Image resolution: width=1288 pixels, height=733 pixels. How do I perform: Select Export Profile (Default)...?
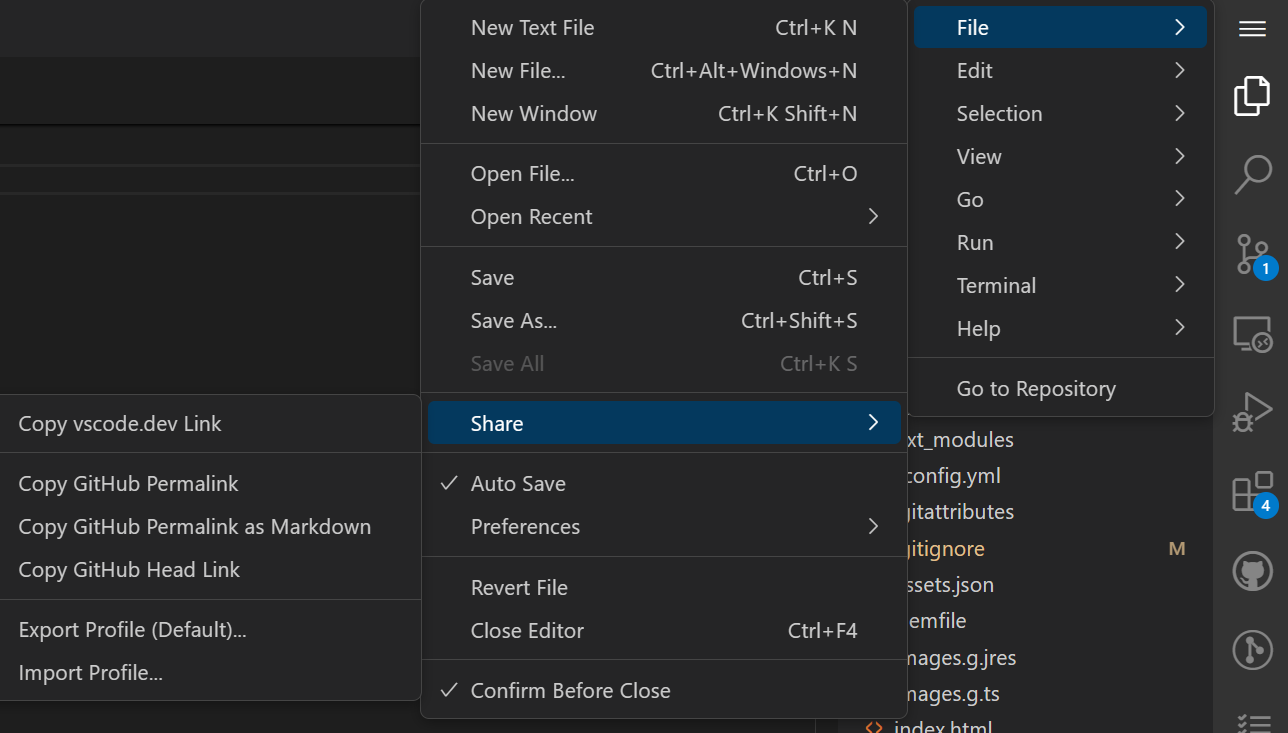(209, 630)
